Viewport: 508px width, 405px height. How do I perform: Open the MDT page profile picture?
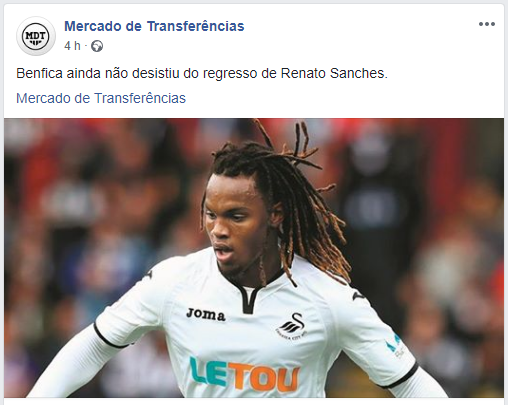point(36,36)
